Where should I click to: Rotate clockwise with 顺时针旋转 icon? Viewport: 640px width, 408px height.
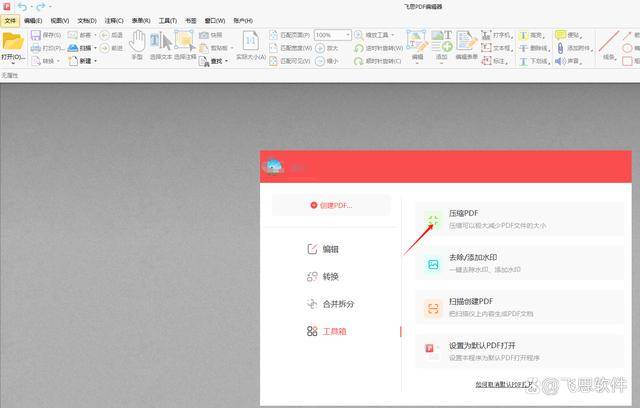[359, 61]
